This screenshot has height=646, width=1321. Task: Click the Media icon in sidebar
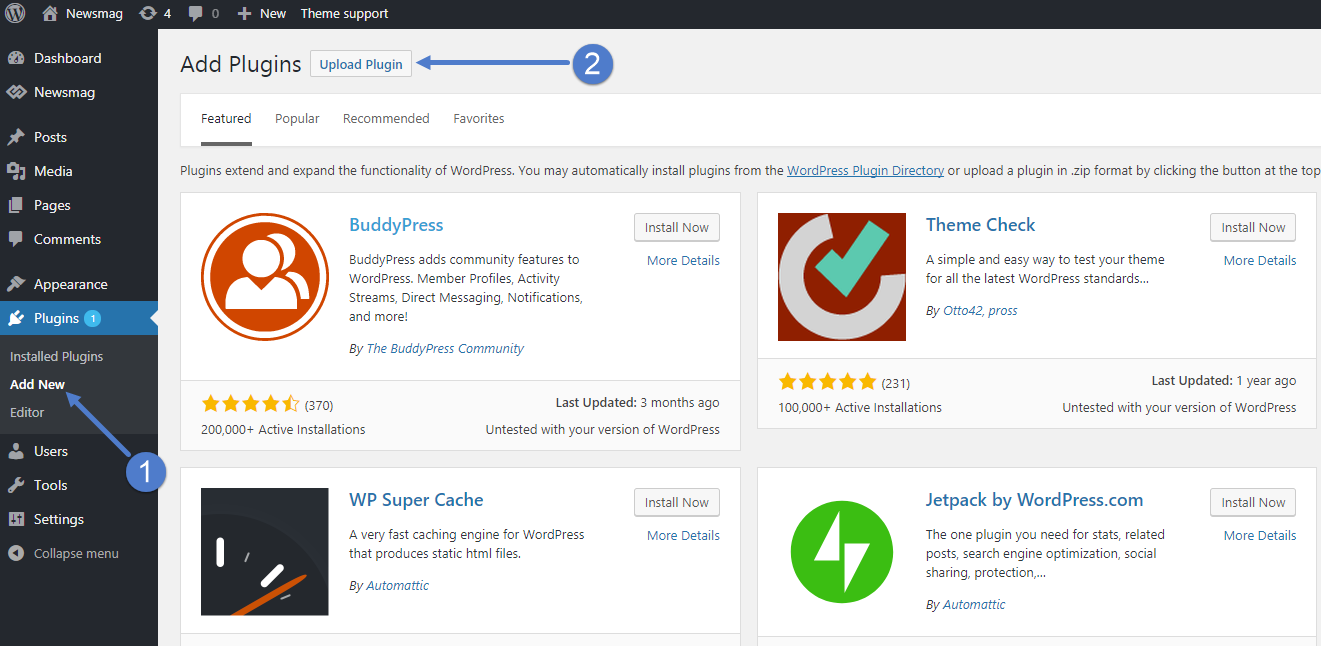(x=16, y=171)
